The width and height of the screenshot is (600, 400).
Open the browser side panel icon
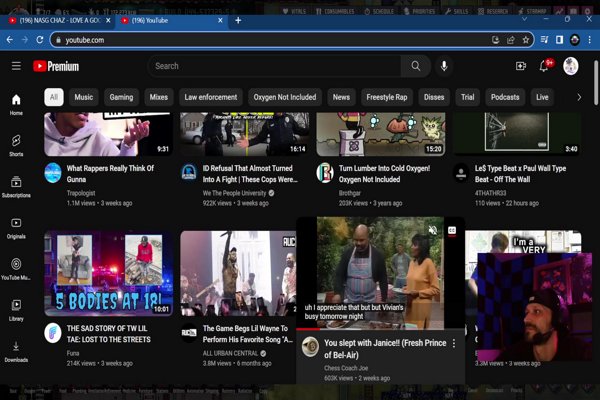click(559, 40)
